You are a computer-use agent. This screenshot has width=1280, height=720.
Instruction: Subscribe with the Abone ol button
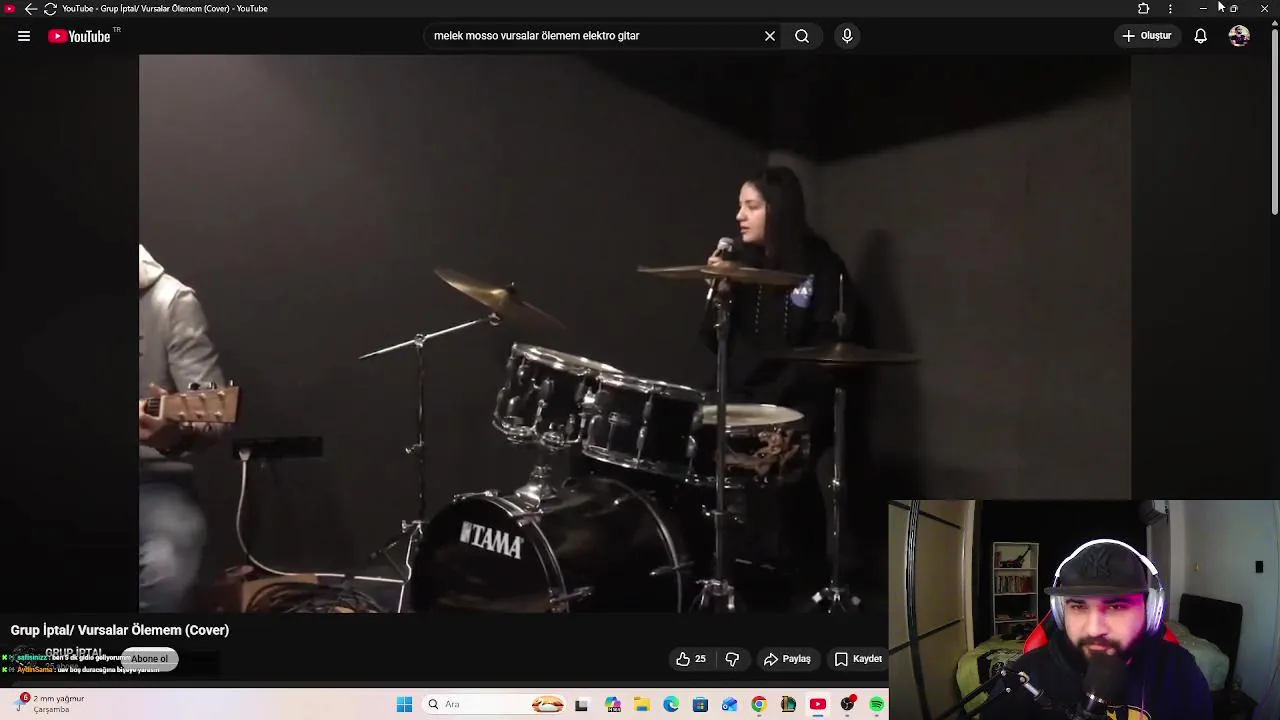tap(150, 658)
